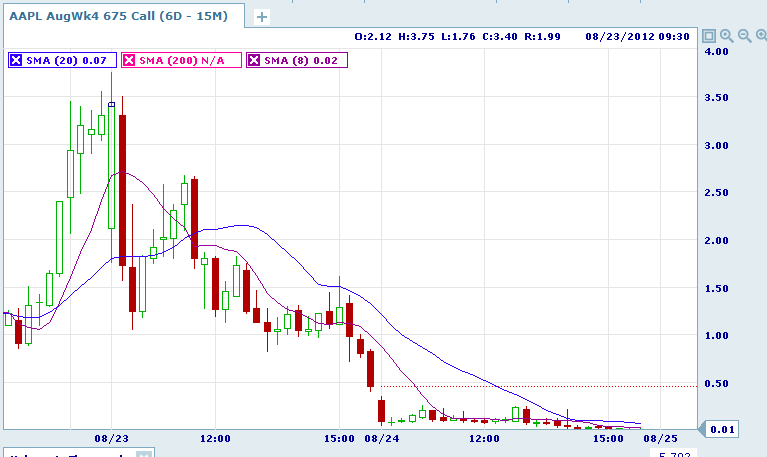Screen dimensions: 767x457
Task: Click the first magnifier zoom icon
Action: point(726,36)
